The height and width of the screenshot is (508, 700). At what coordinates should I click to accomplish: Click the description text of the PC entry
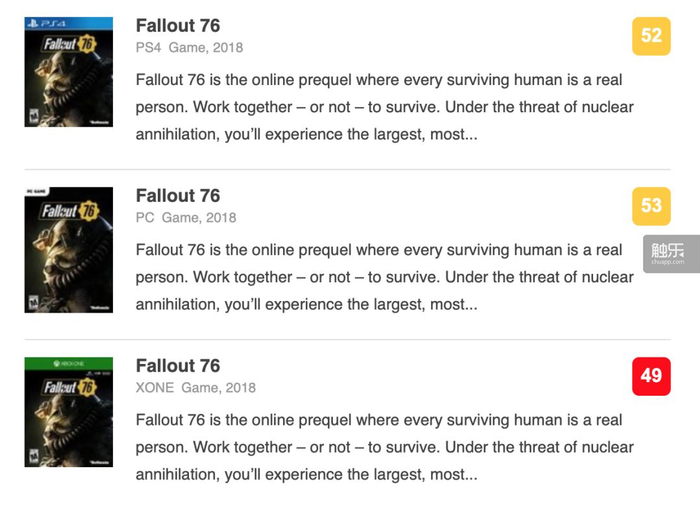[384, 277]
